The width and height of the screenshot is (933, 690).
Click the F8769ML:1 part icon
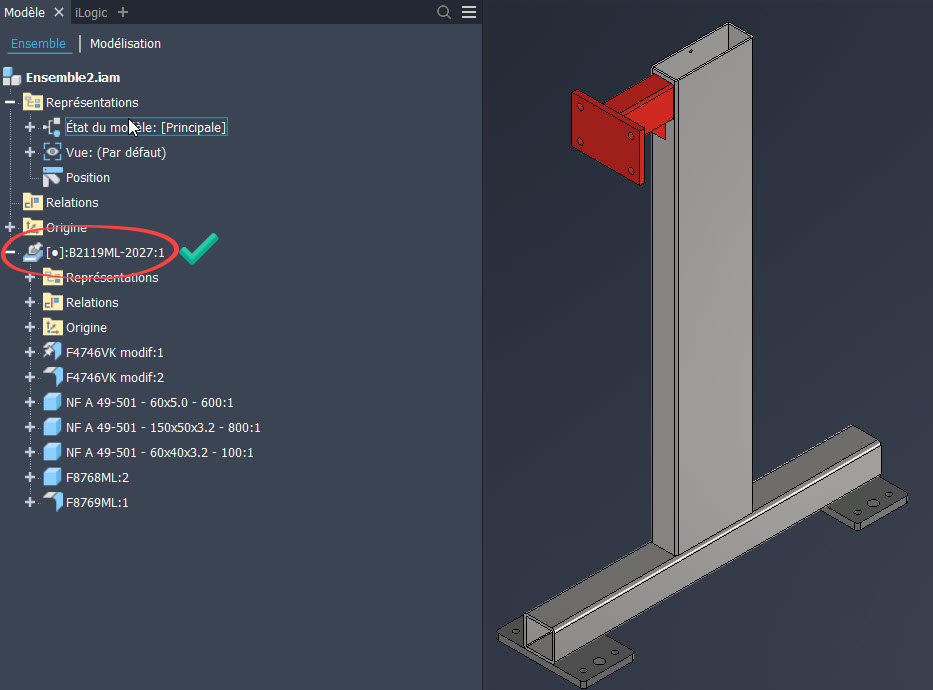pos(52,502)
